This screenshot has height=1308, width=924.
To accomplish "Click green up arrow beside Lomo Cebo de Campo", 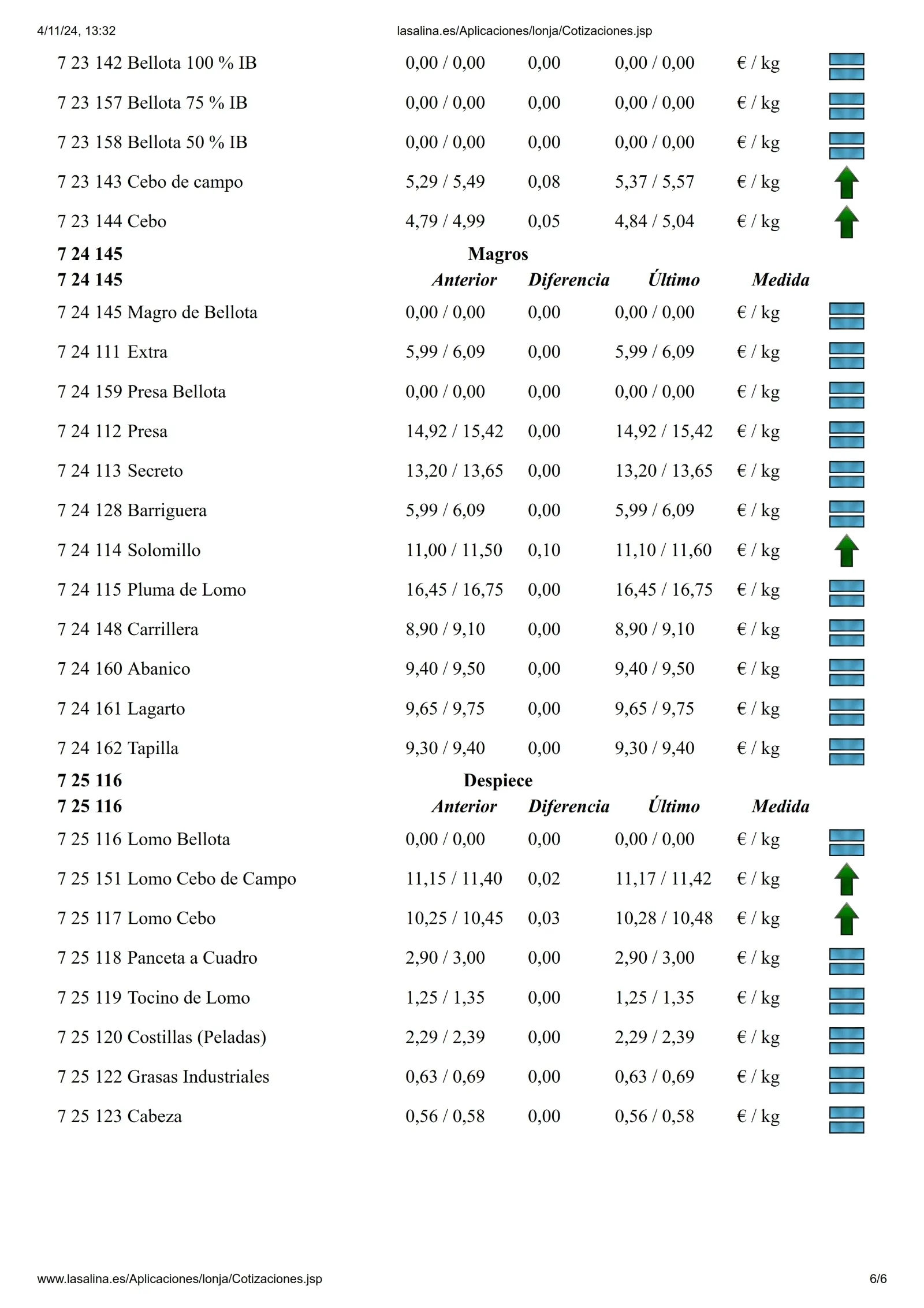I will 846,879.
